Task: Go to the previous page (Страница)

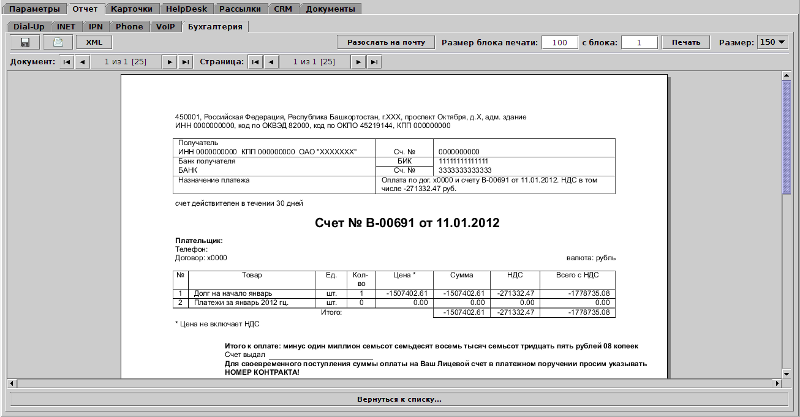Action: 271,62
